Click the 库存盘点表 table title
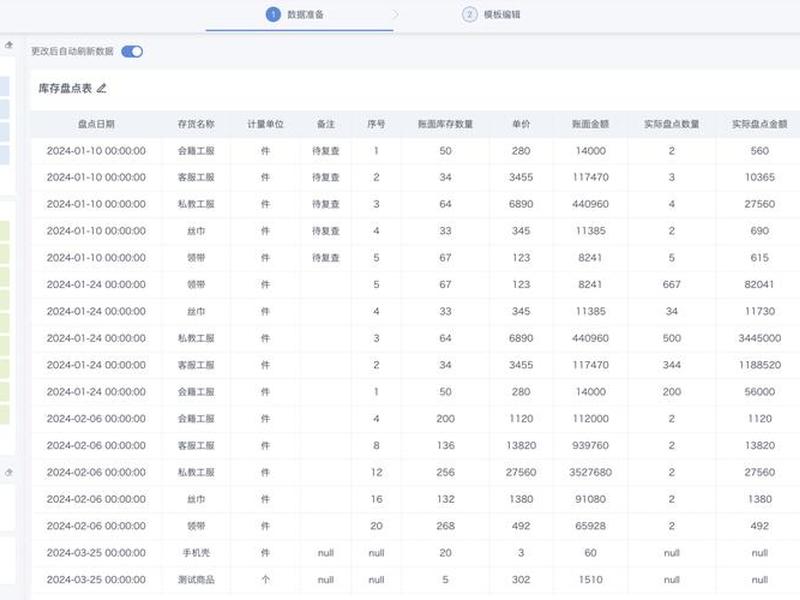 pyautogui.click(x=65, y=88)
